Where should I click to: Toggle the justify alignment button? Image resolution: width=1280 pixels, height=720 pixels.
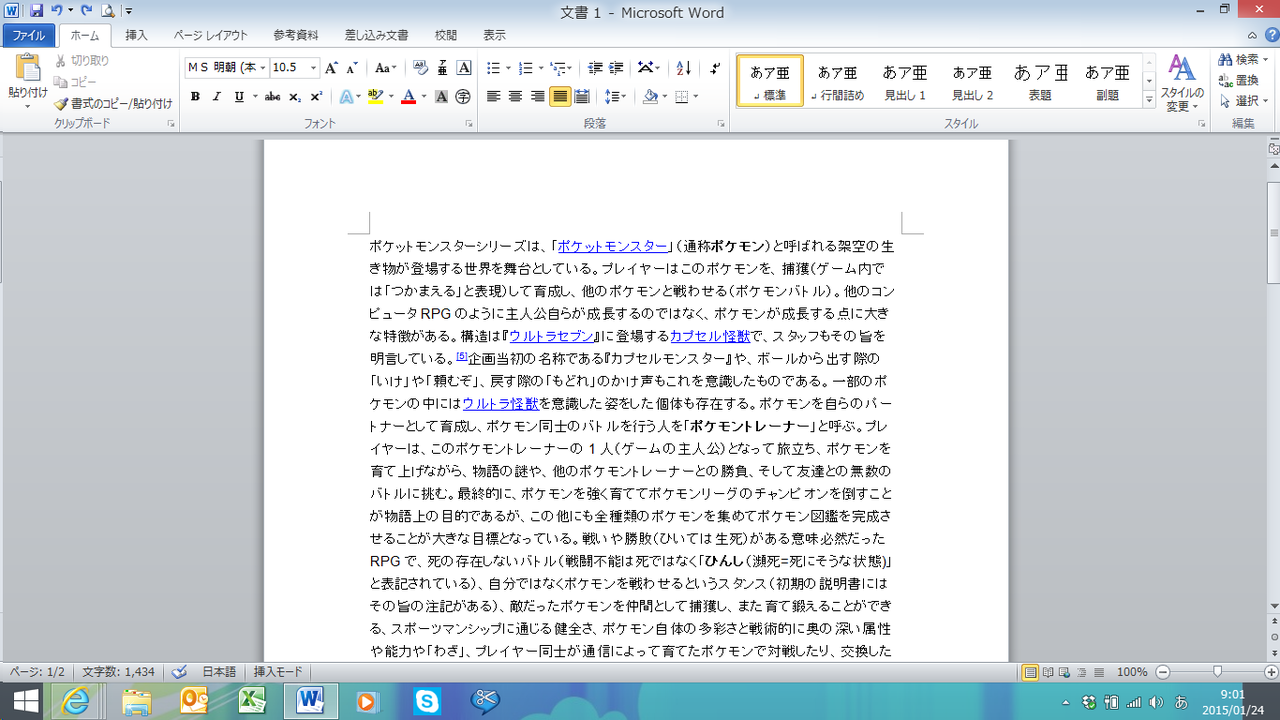pos(560,97)
